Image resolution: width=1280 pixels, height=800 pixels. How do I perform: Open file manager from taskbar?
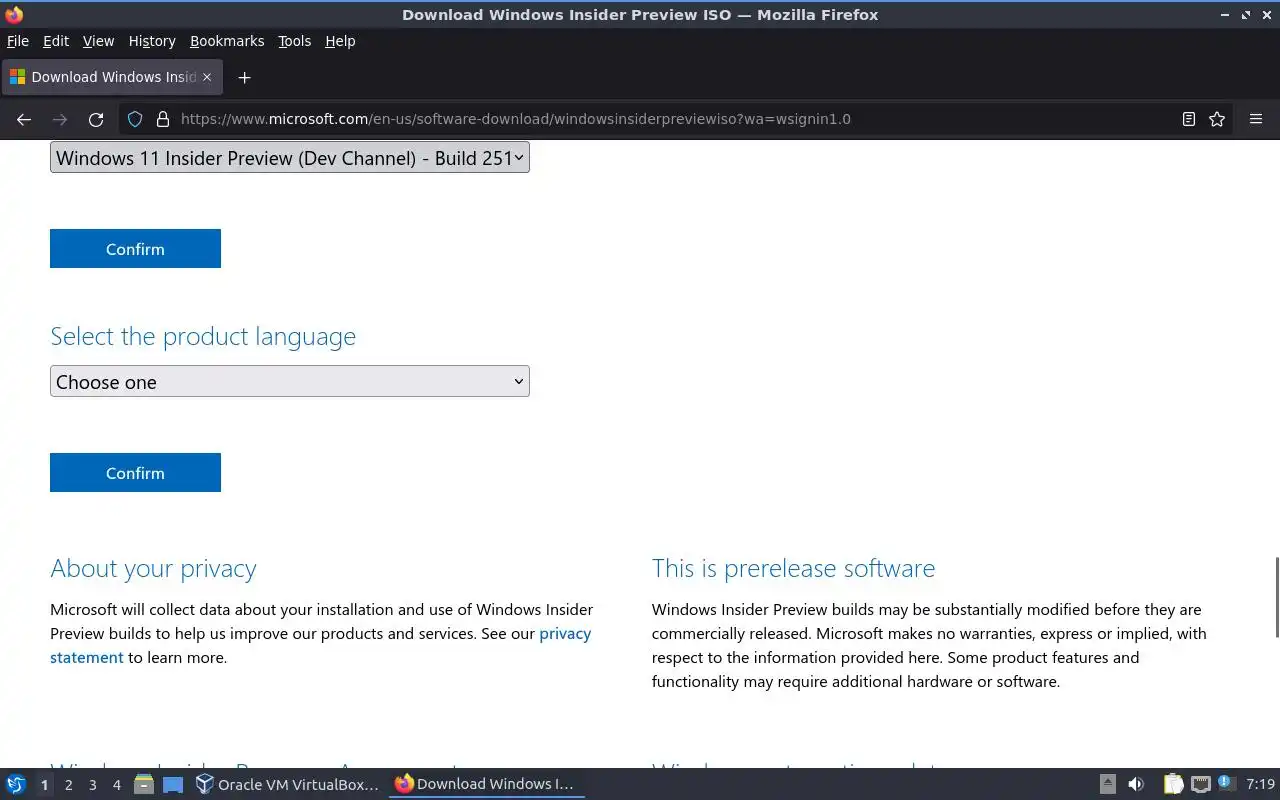click(144, 785)
